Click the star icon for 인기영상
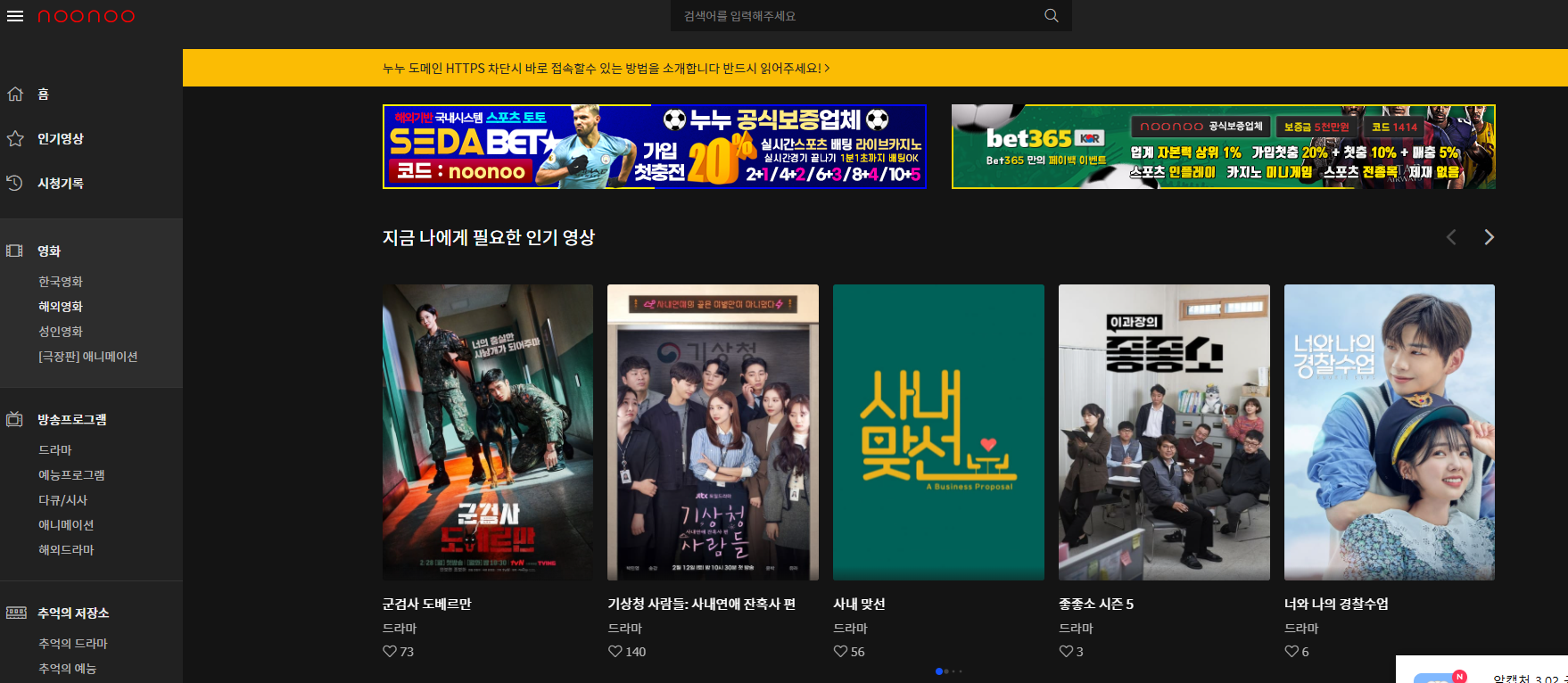This screenshot has width=1568, height=683. click(15, 138)
